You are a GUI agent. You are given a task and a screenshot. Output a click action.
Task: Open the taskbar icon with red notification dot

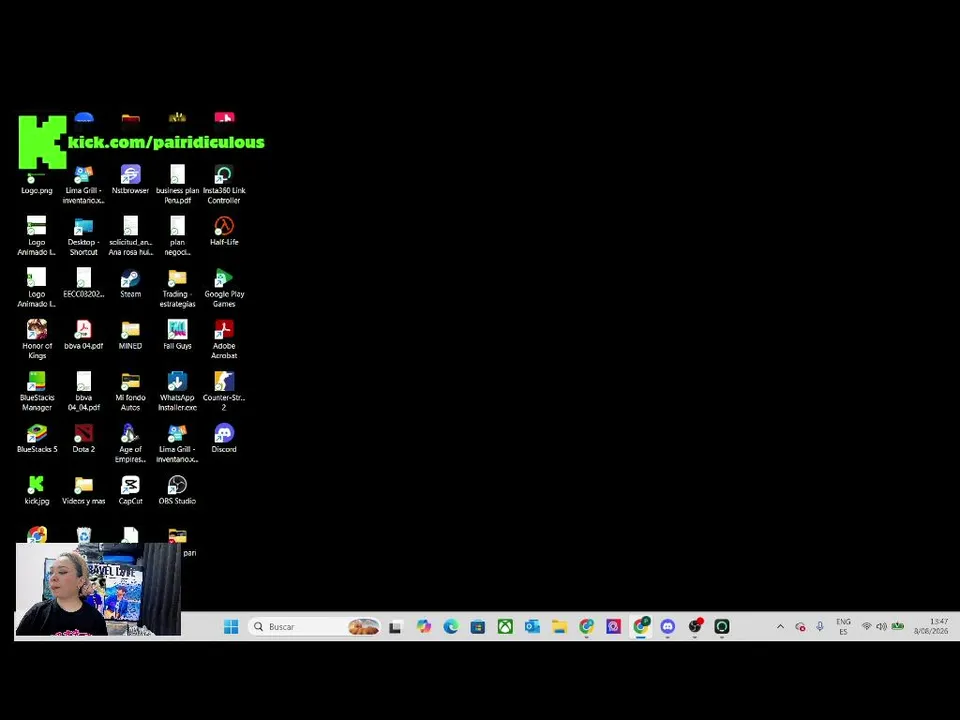click(x=695, y=626)
